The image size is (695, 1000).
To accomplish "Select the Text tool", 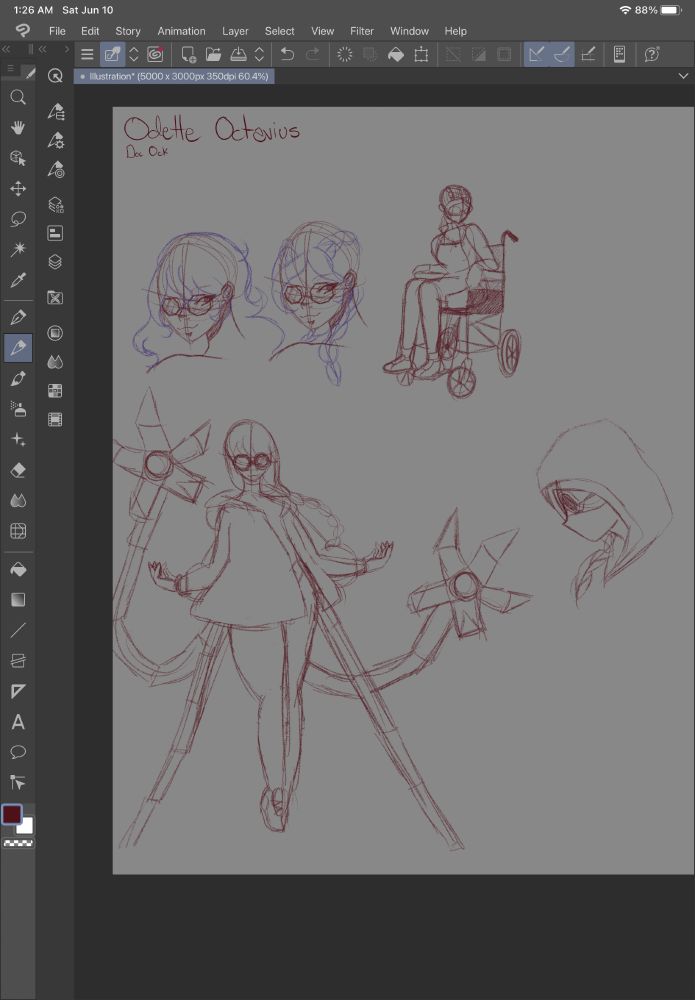I will coord(18,722).
